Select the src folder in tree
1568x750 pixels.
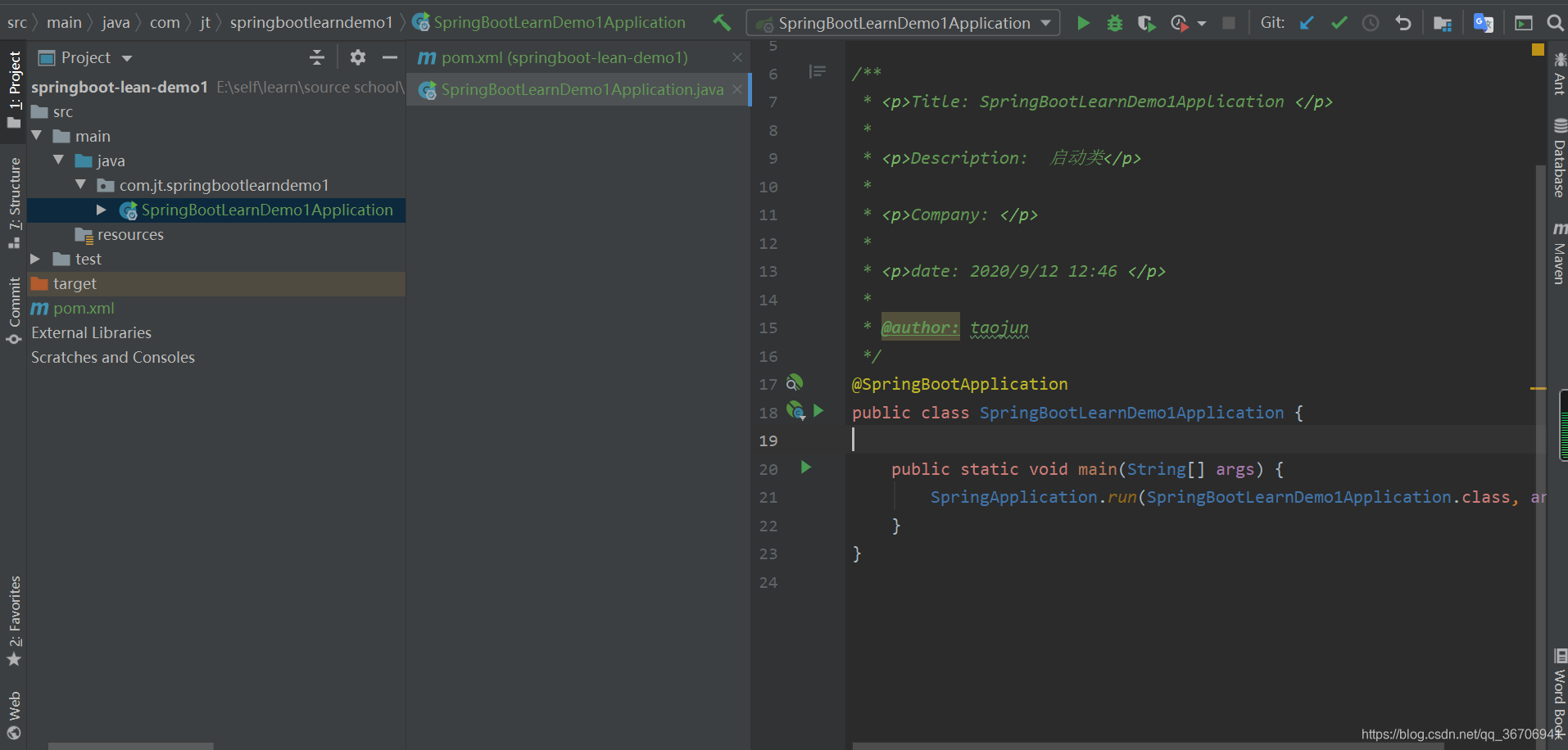pos(63,111)
